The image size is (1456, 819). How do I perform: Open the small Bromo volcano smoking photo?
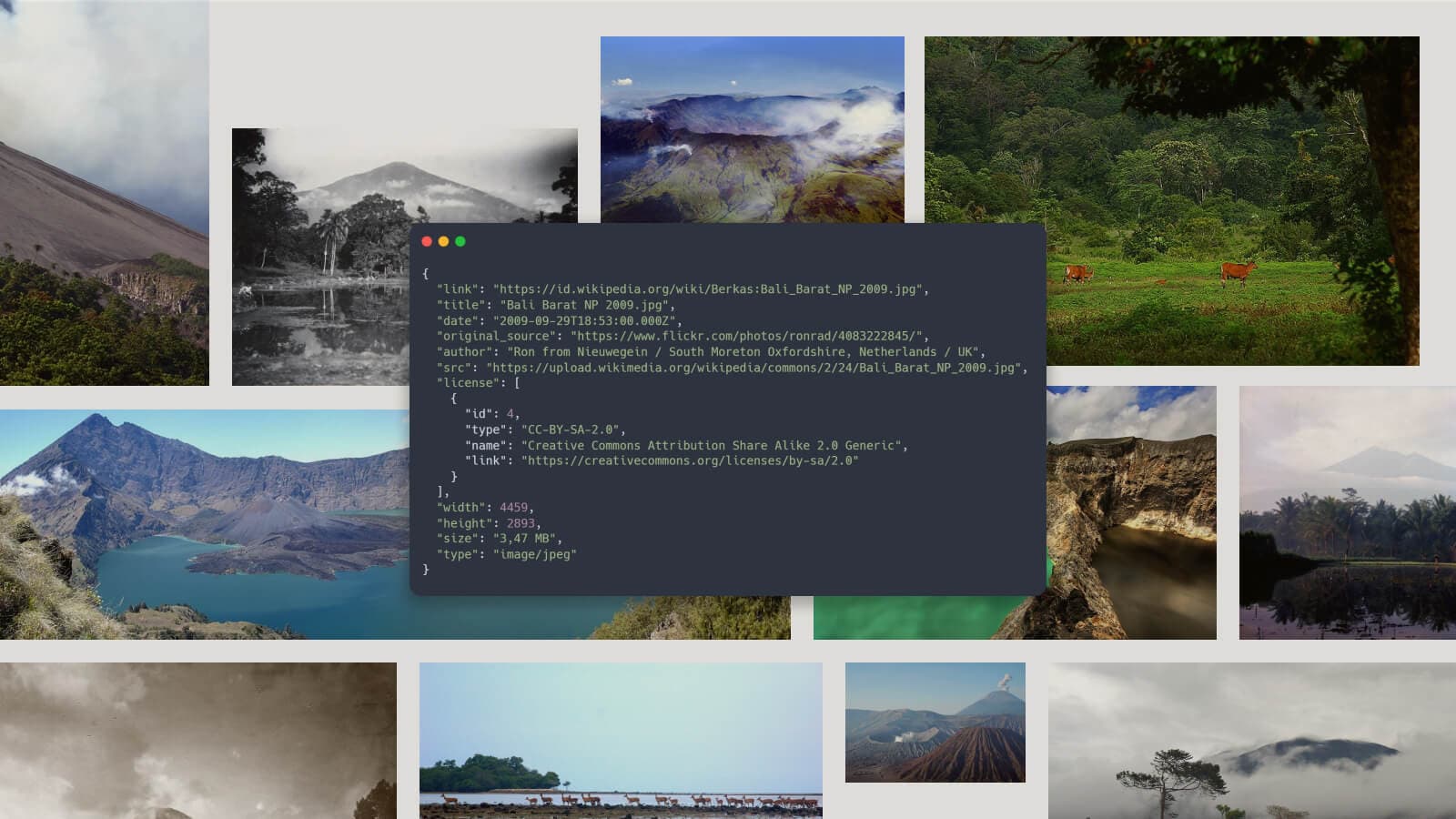[x=935, y=723]
